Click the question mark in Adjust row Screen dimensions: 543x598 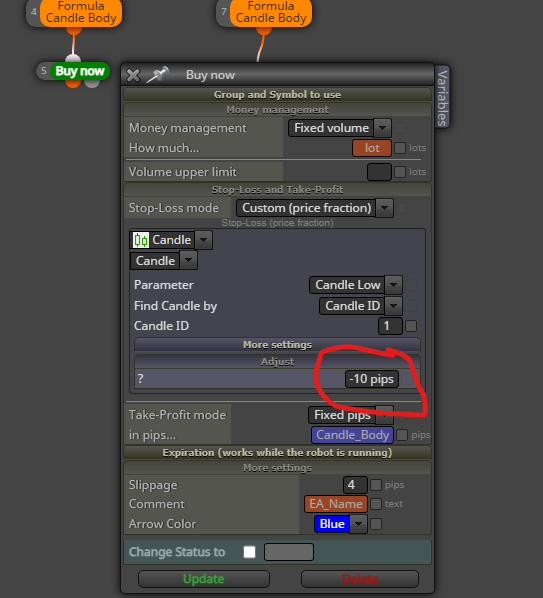(x=141, y=379)
